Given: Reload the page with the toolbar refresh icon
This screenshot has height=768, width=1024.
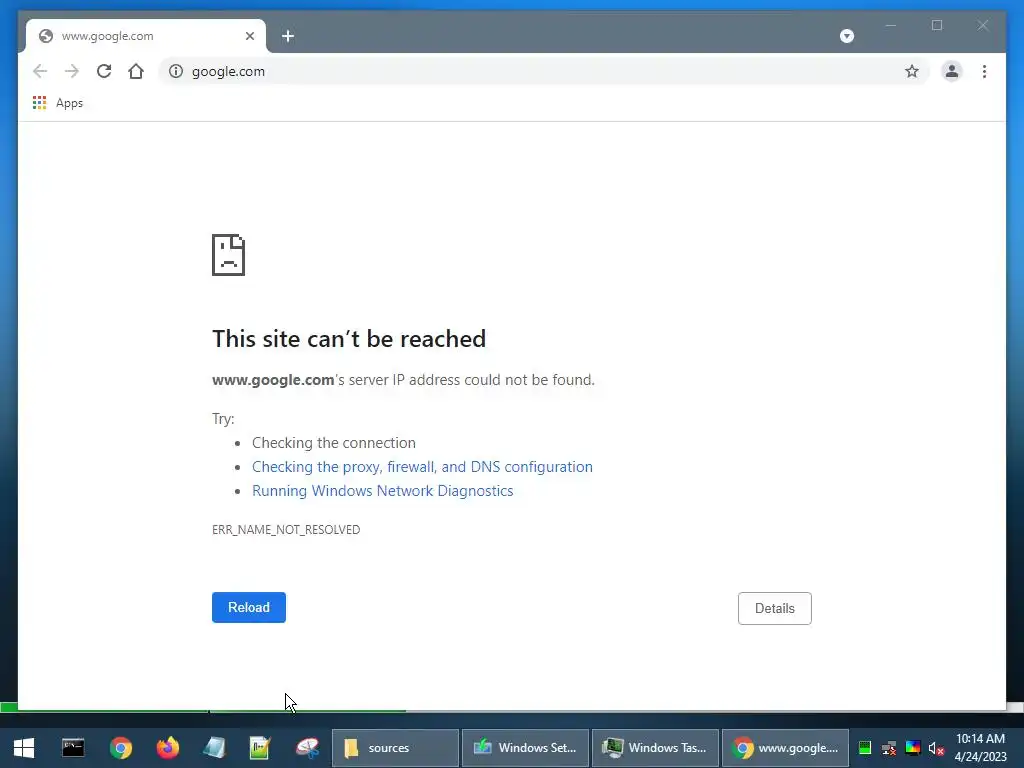Looking at the screenshot, I should click(x=104, y=71).
